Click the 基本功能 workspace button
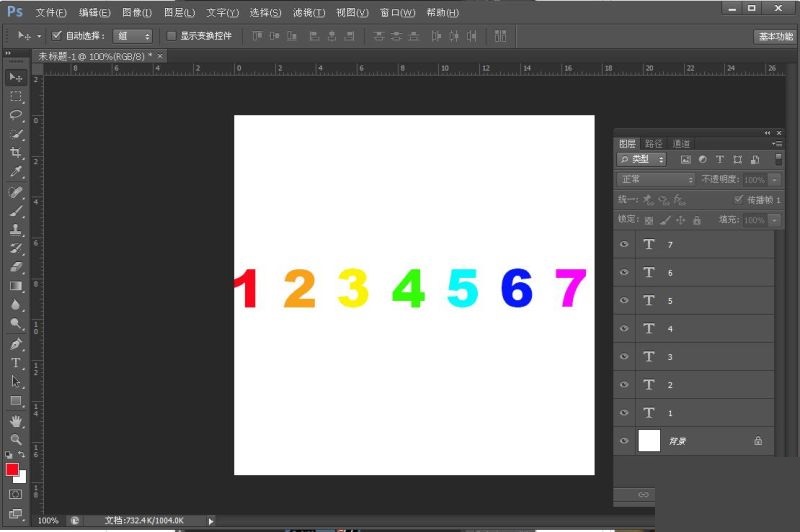The image size is (800, 532). coord(774,36)
